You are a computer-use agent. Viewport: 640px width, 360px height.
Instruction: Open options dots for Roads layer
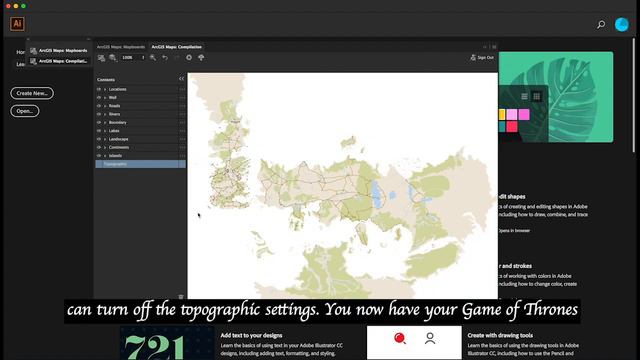182,106
